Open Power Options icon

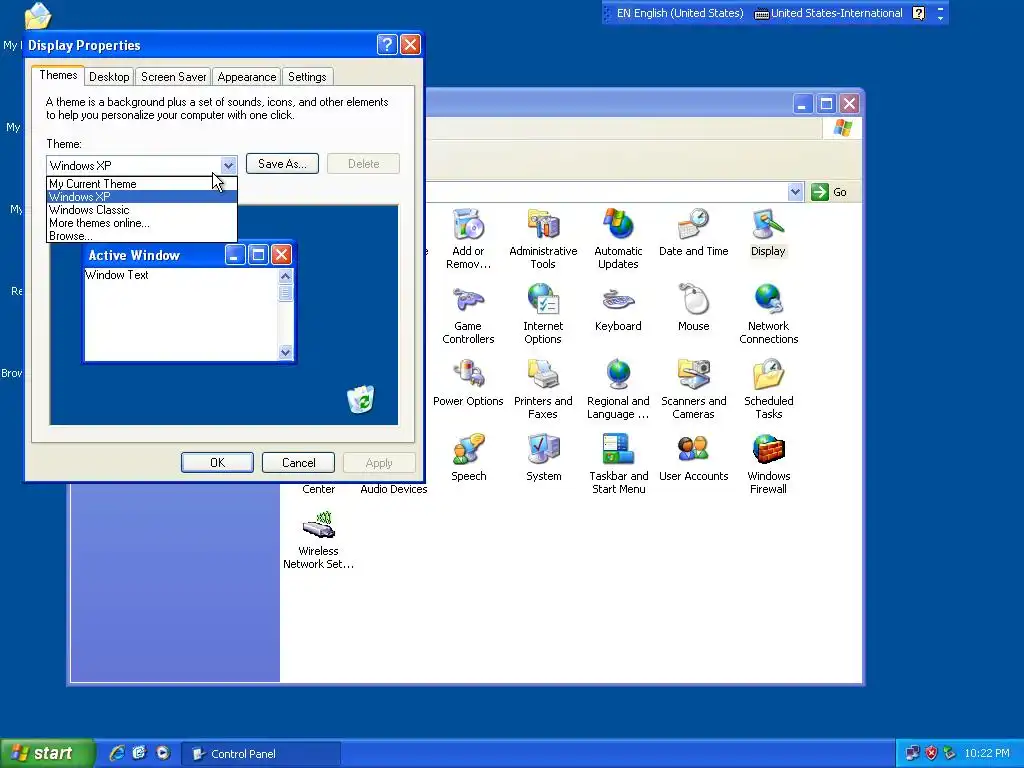468,383
